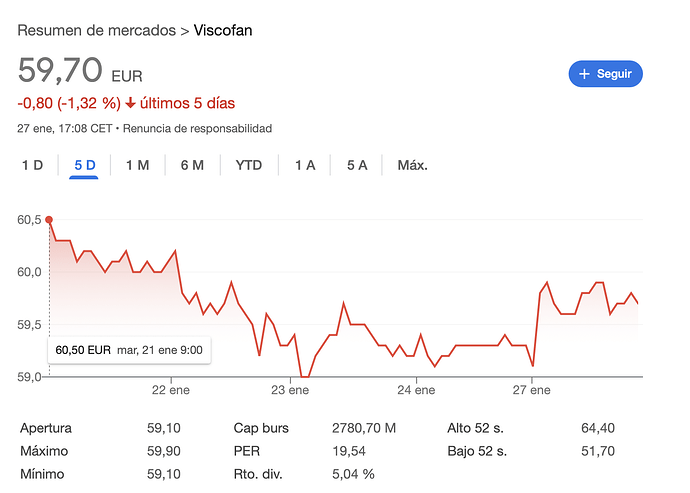Switch to the 1 M range tab
The width and height of the screenshot is (690, 493).
click(137, 165)
